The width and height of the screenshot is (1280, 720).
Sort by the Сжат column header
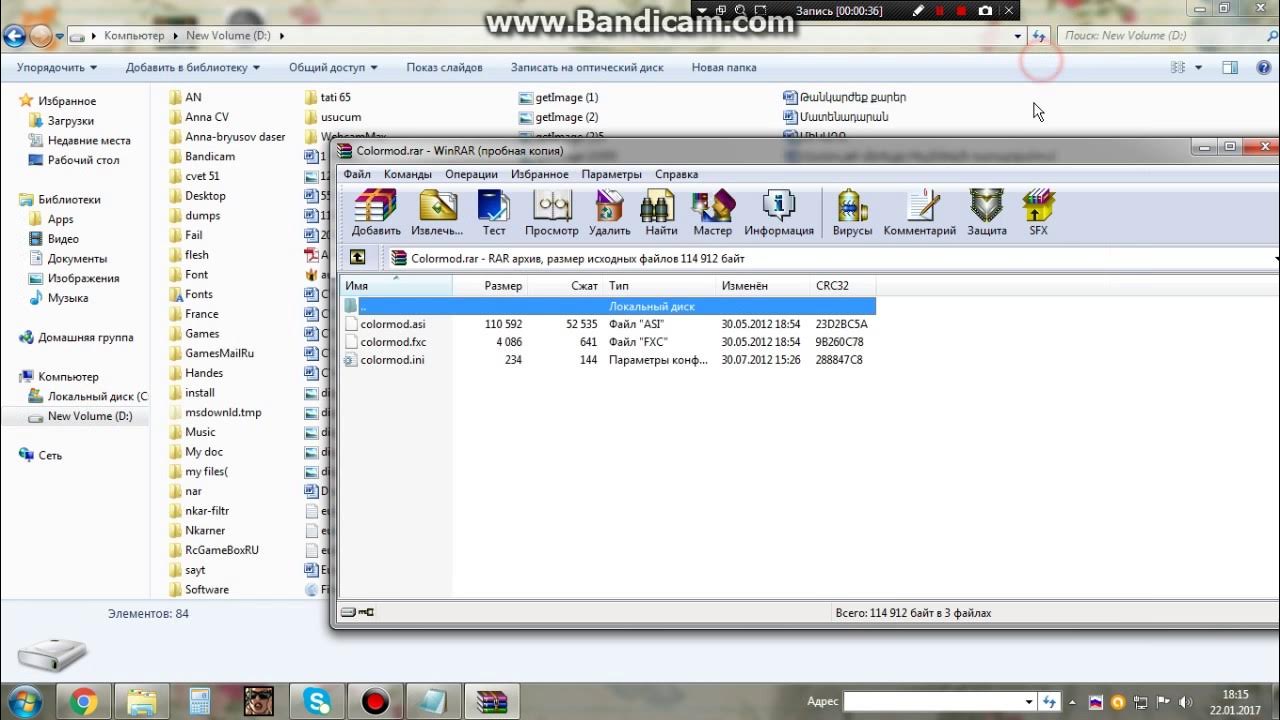point(565,286)
